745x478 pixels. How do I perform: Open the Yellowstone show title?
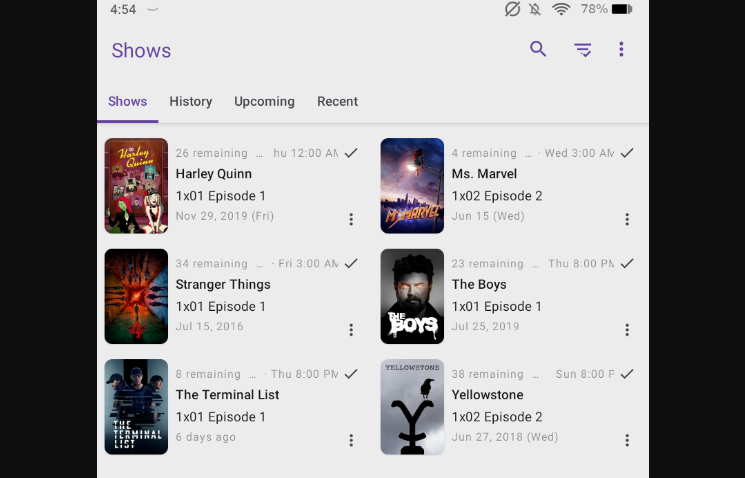click(x=487, y=395)
